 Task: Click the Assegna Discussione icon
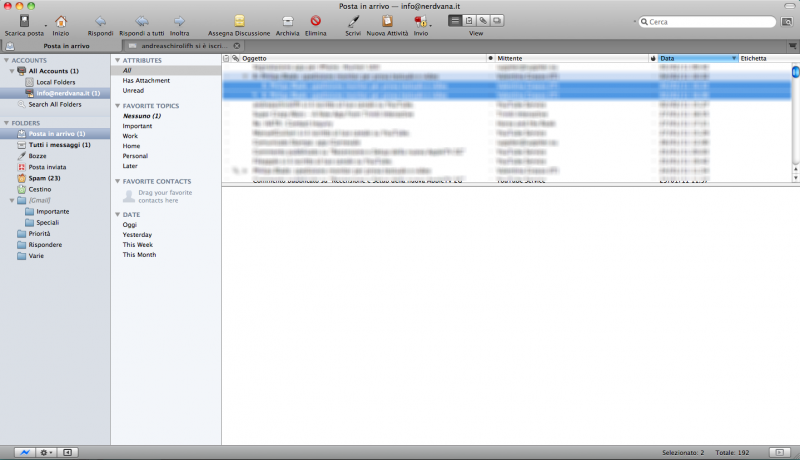(239, 20)
